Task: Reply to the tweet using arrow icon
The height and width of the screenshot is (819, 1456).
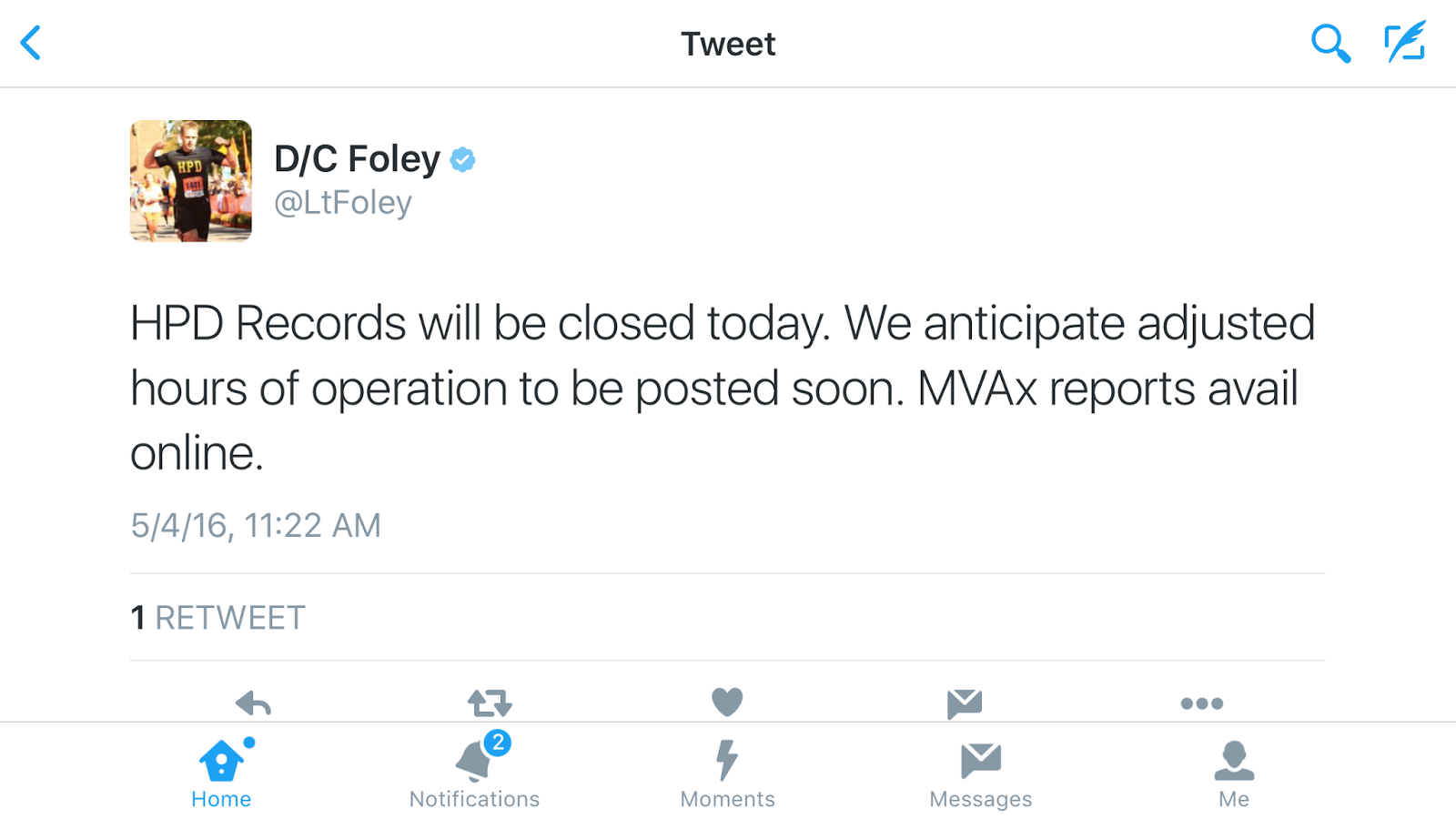Action: click(253, 703)
